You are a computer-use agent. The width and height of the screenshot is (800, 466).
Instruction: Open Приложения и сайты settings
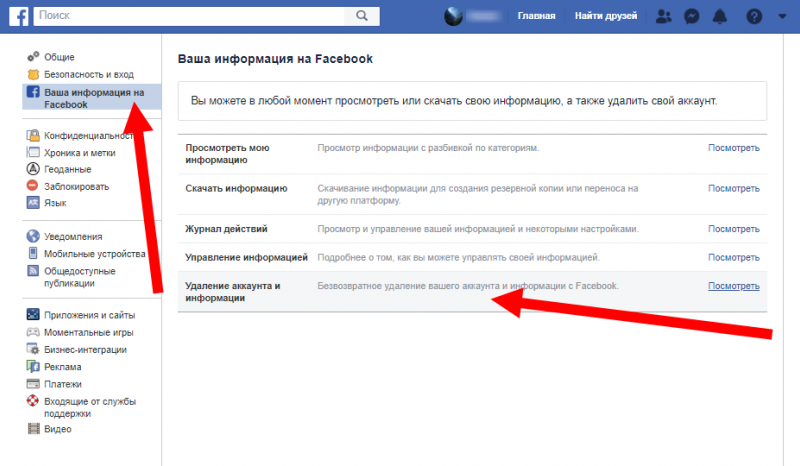tap(92, 315)
